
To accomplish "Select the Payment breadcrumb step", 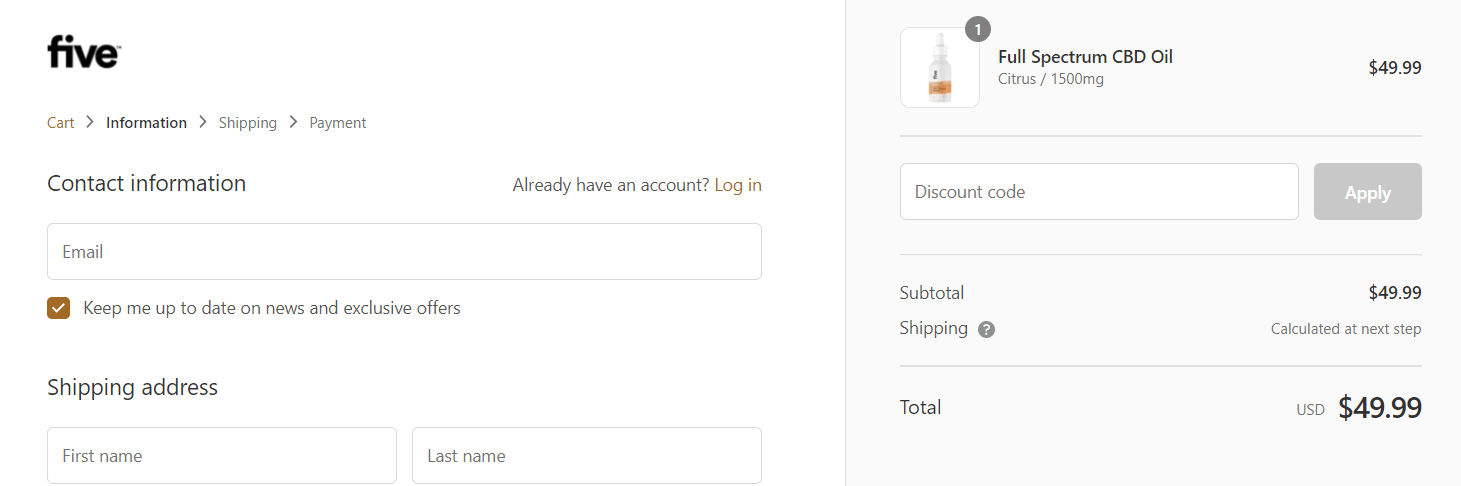I will [338, 123].
